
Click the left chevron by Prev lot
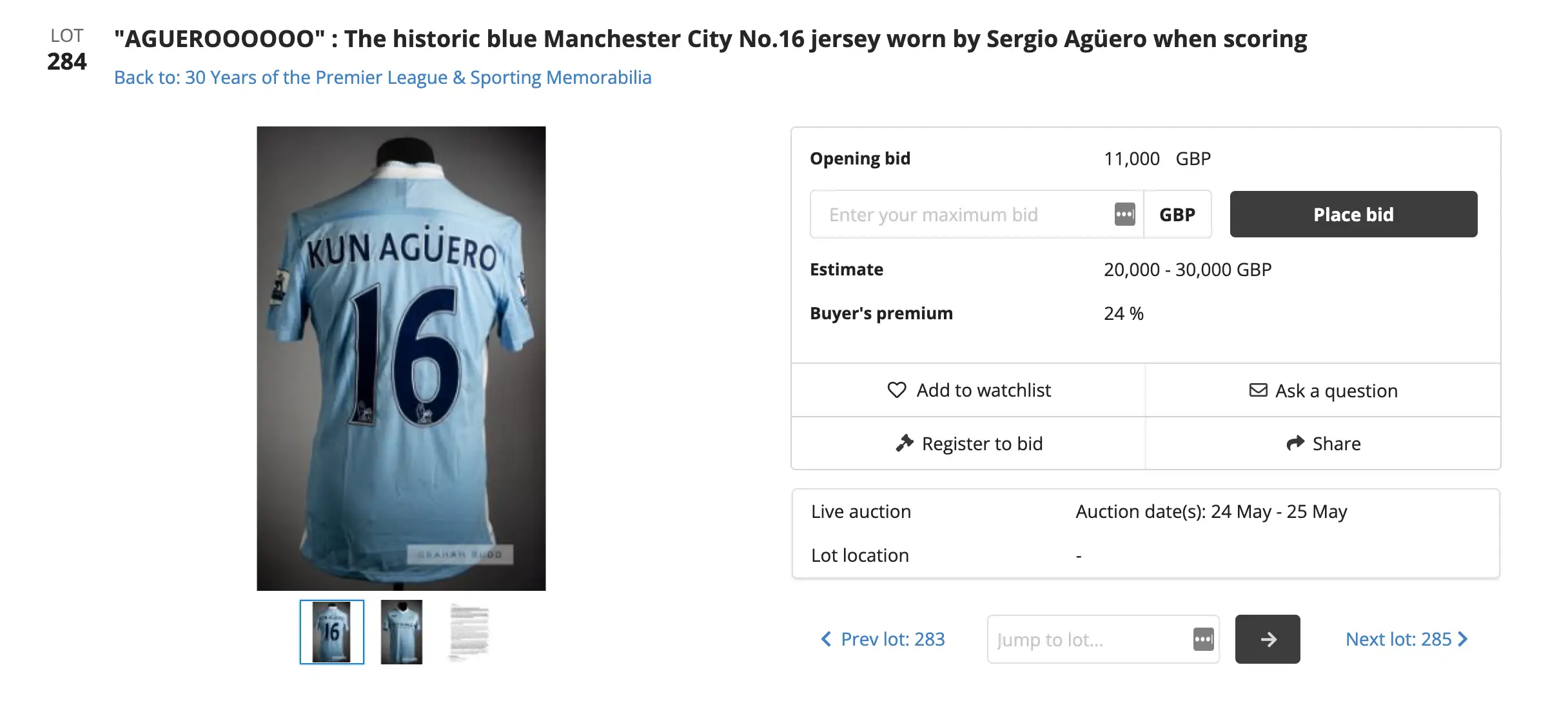point(826,639)
